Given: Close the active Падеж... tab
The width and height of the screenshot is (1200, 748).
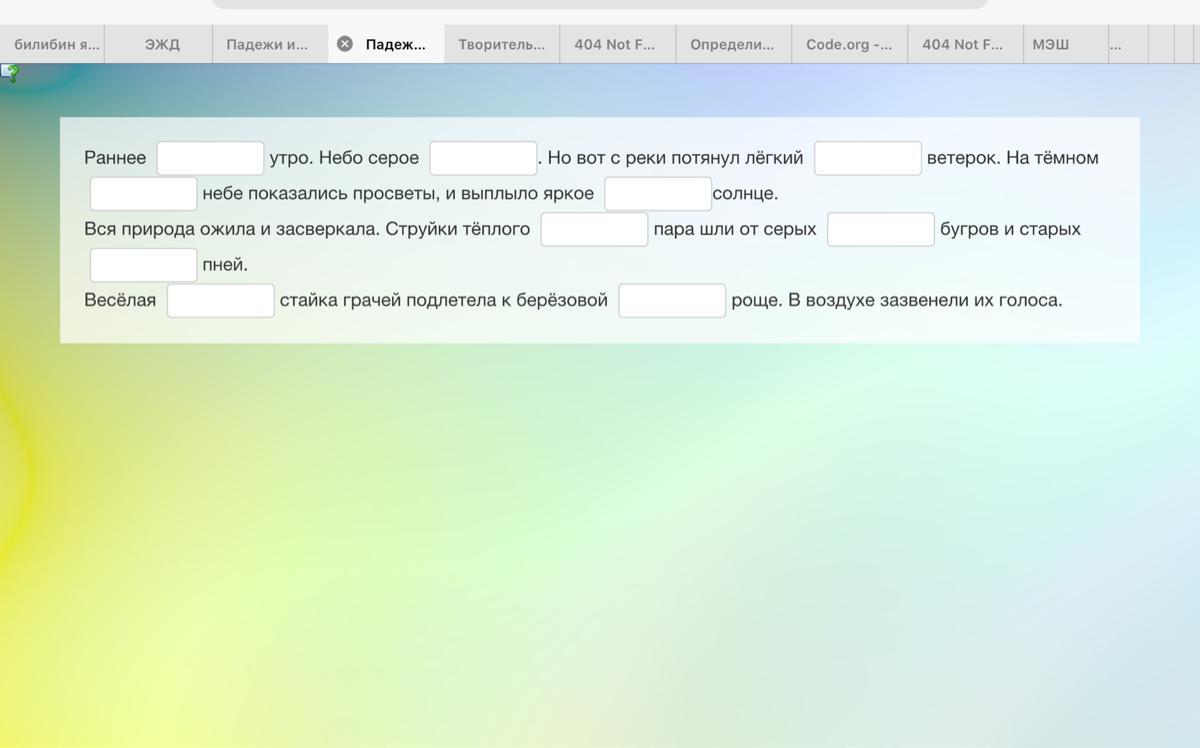Looking at the screenshot, I should [345, 44].
